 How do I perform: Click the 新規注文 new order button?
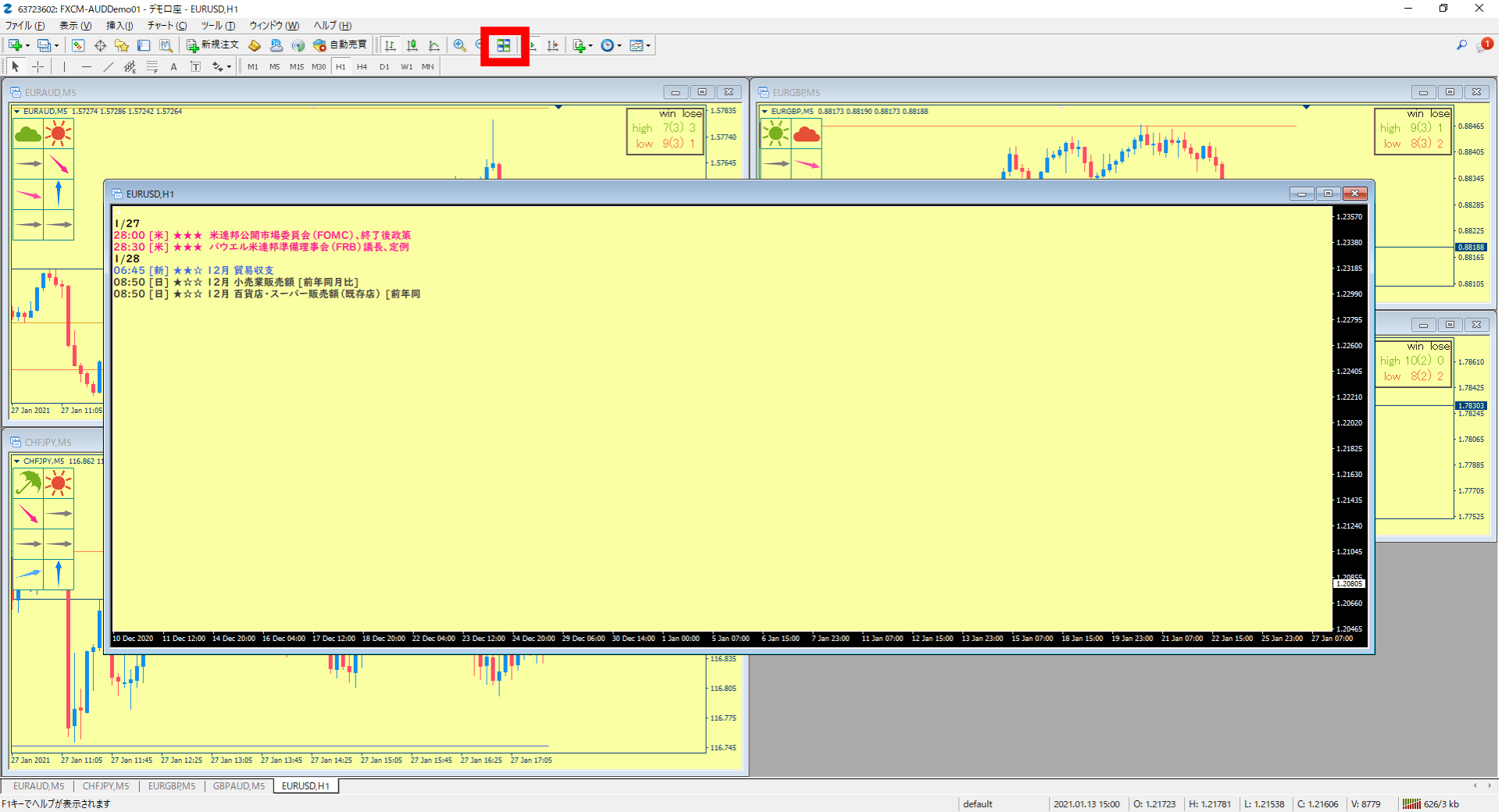[x=212, y=45]
